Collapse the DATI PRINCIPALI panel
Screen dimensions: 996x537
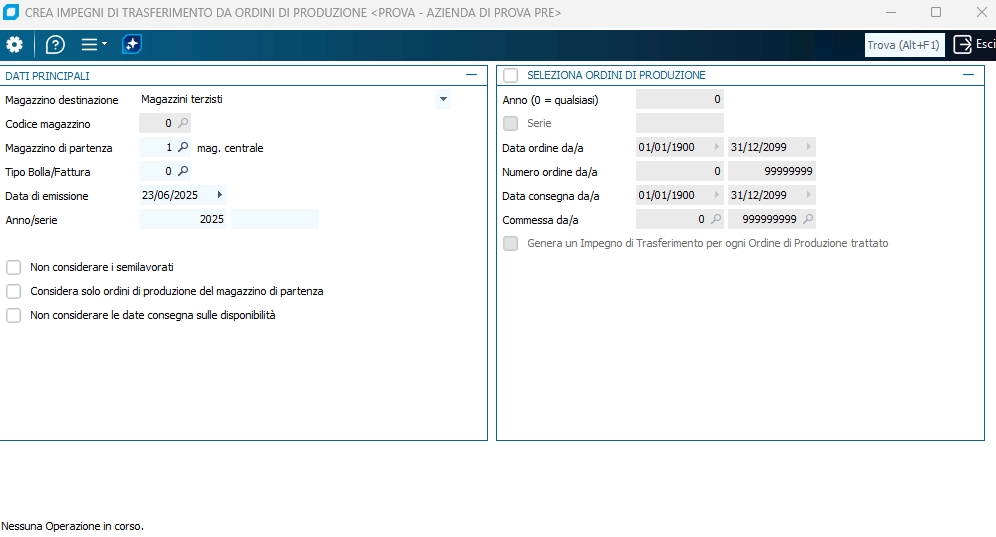coord(471,75)
